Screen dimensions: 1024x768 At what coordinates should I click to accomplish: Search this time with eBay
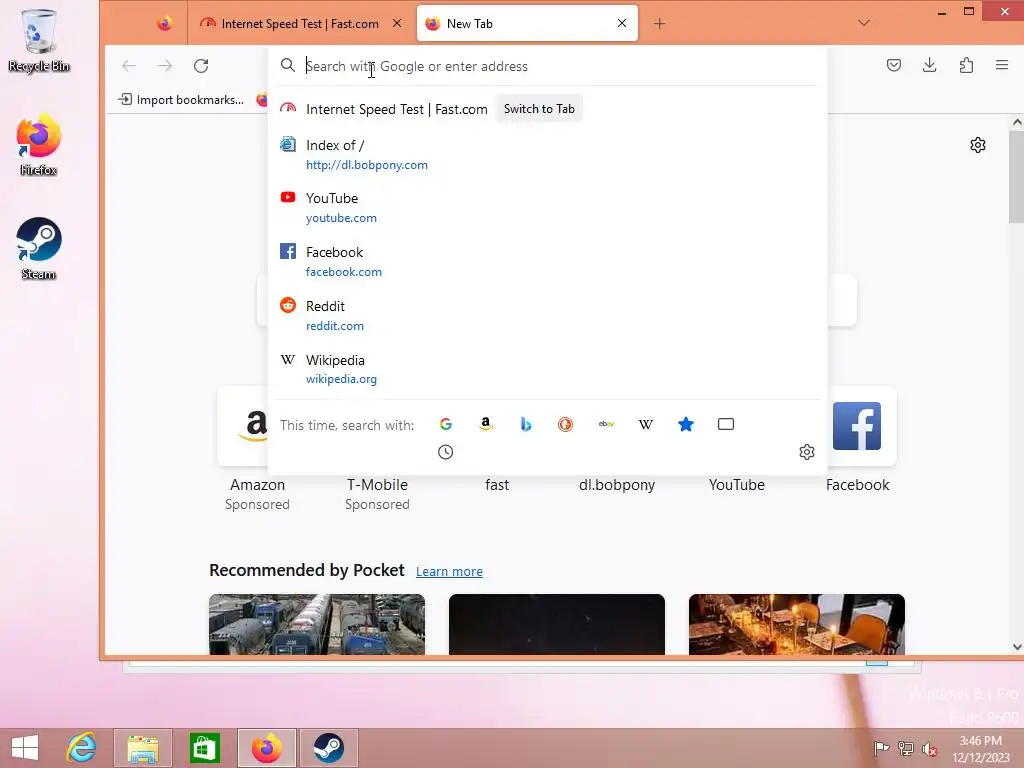tap(606, 424)
